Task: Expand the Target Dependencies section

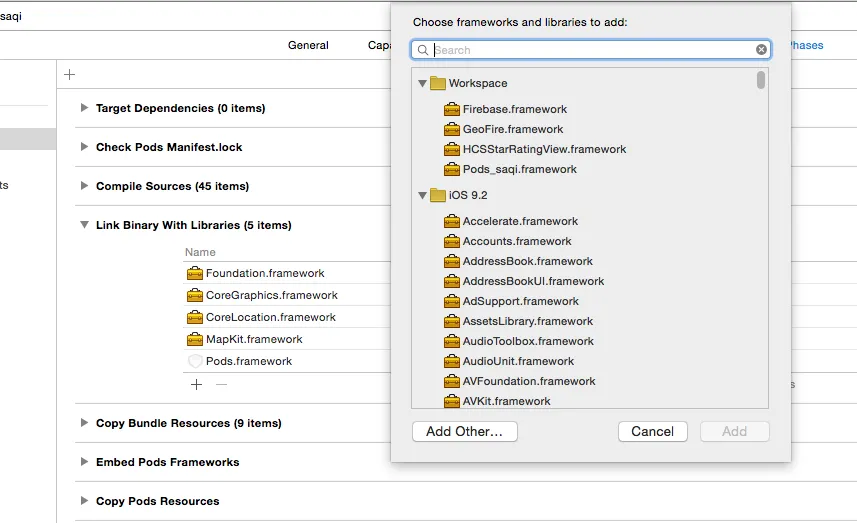Action: coord(85,108)
